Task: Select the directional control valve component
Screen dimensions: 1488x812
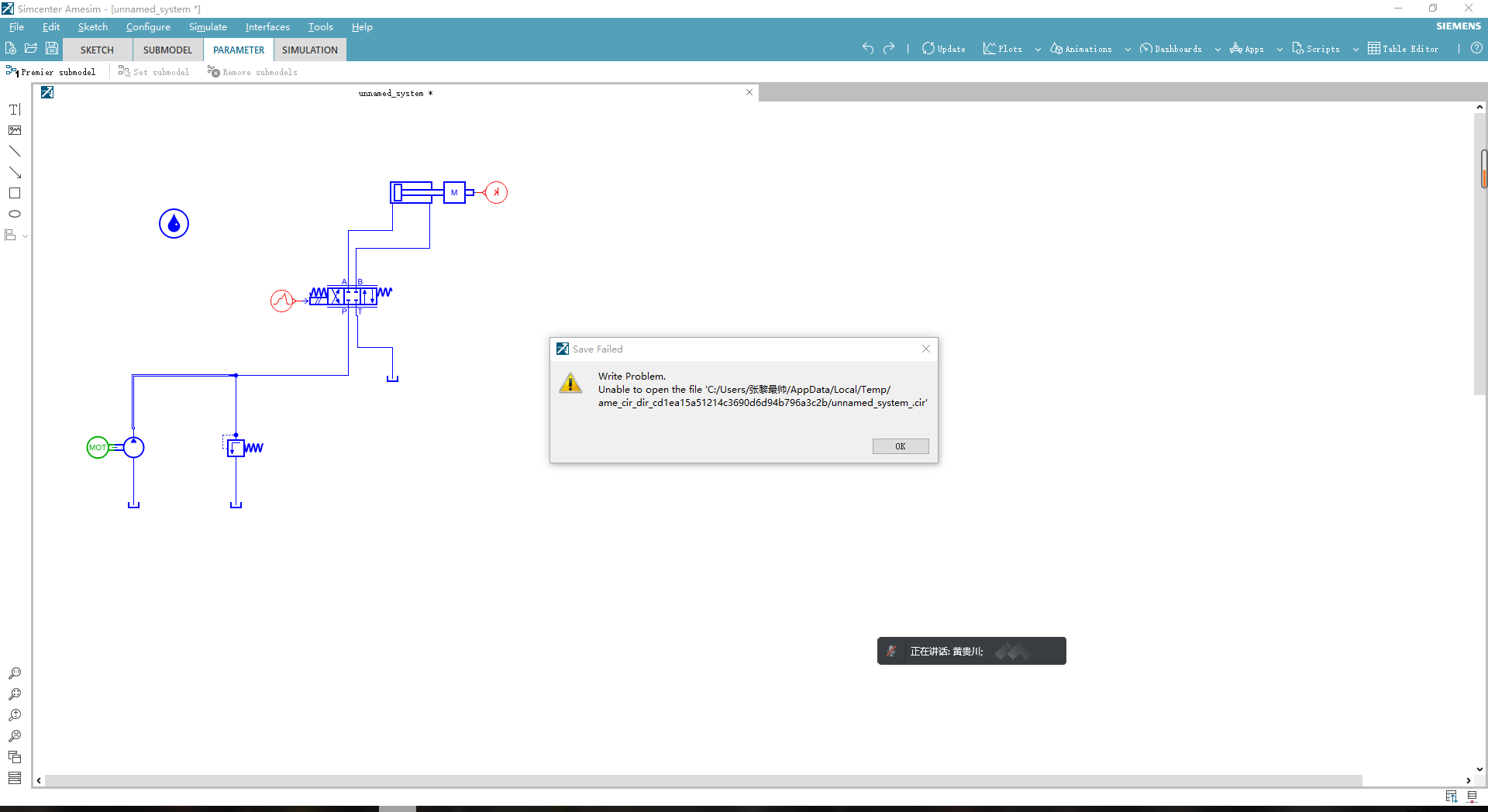Action: click(x=351, y=295)
